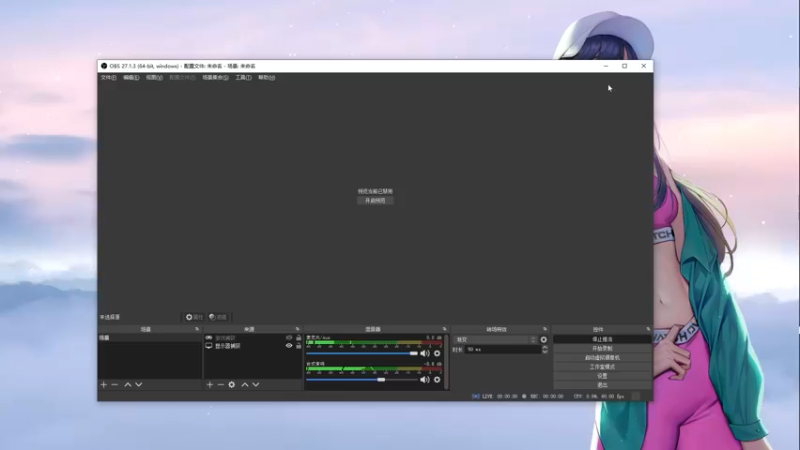Open the 帮助(H) menu
The image size is (800, 450).
(266, 78)
